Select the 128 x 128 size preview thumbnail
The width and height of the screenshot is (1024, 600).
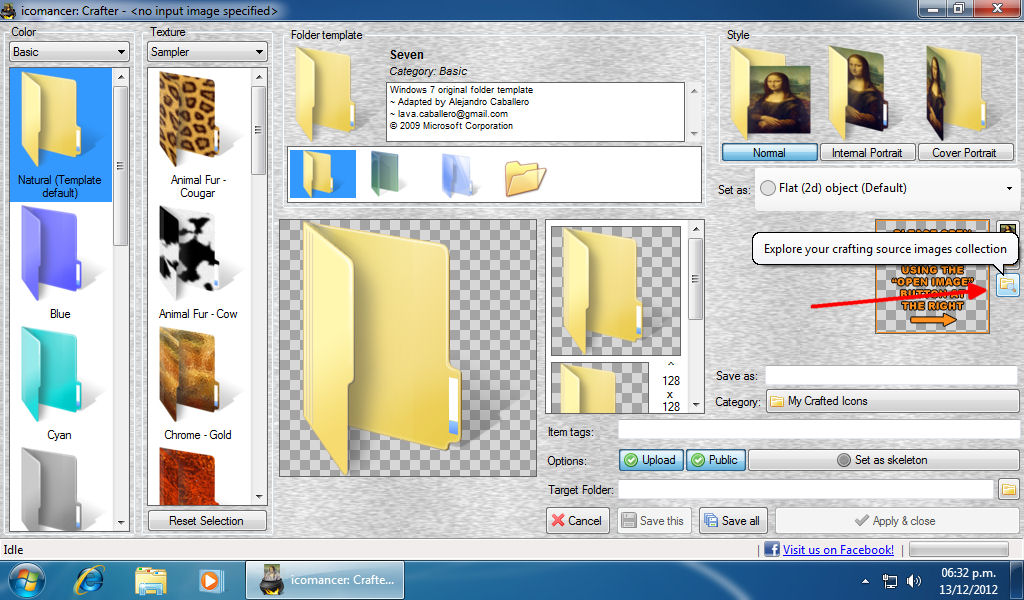point(600,388)
